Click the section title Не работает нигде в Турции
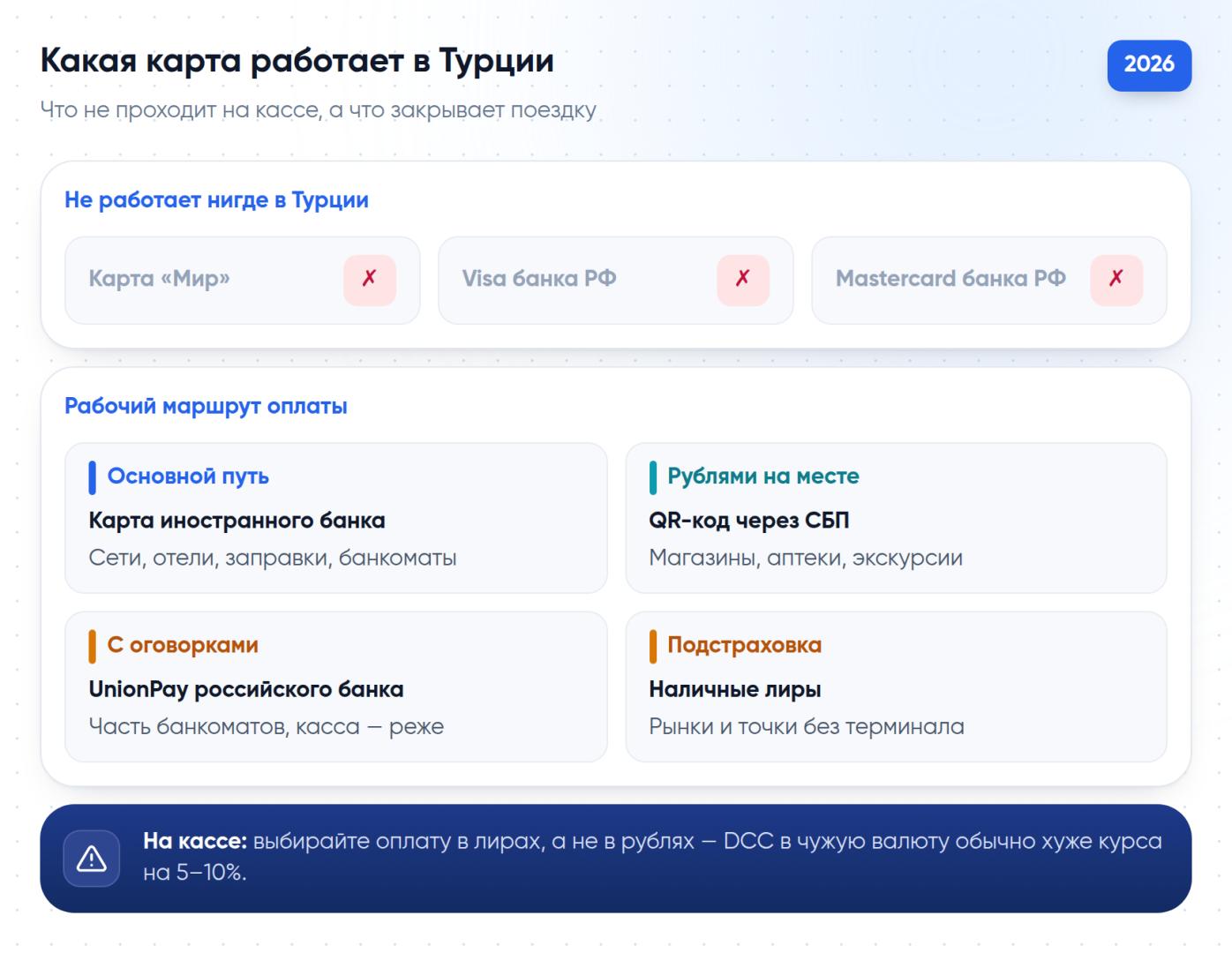Image resolution: width=1232 pixels, height=953 pixels. [216, 200]
